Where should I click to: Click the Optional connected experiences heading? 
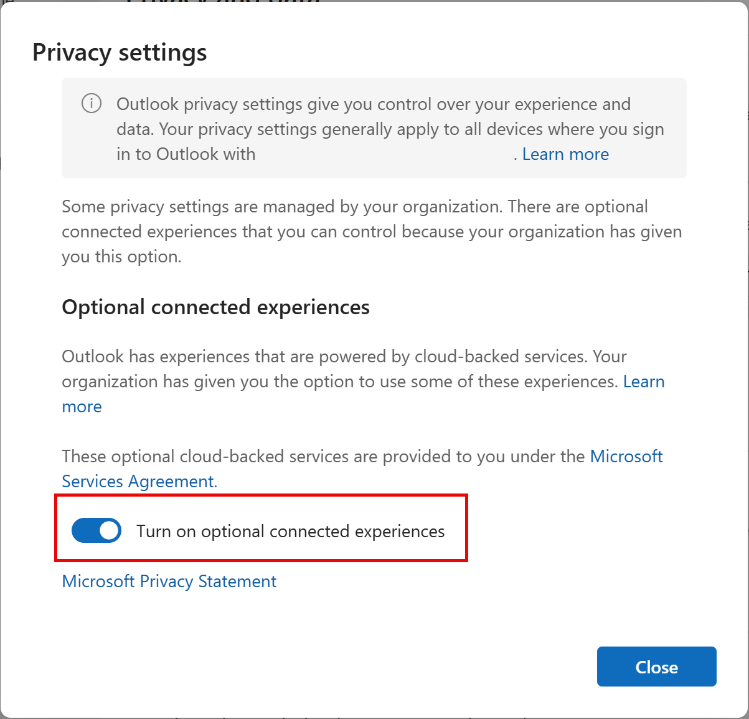point(216,307)
